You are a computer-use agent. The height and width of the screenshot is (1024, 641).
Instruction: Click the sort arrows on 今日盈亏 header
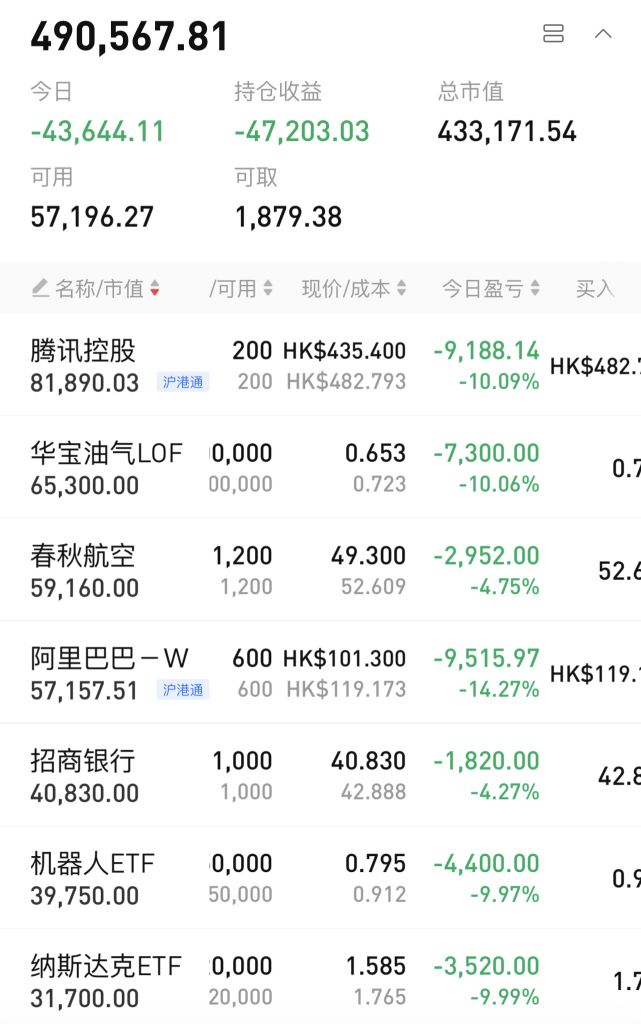coord(534,287)
